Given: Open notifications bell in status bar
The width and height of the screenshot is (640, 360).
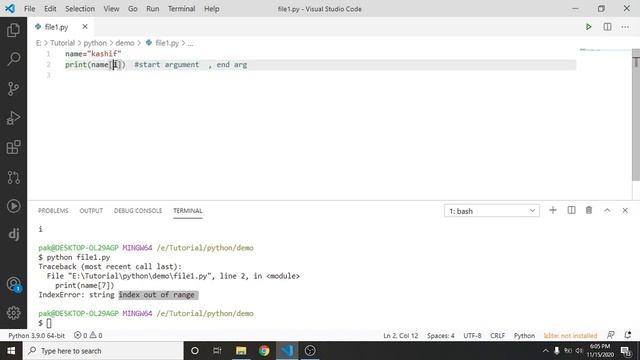Looking at the screenshot, I should point(628,336).
